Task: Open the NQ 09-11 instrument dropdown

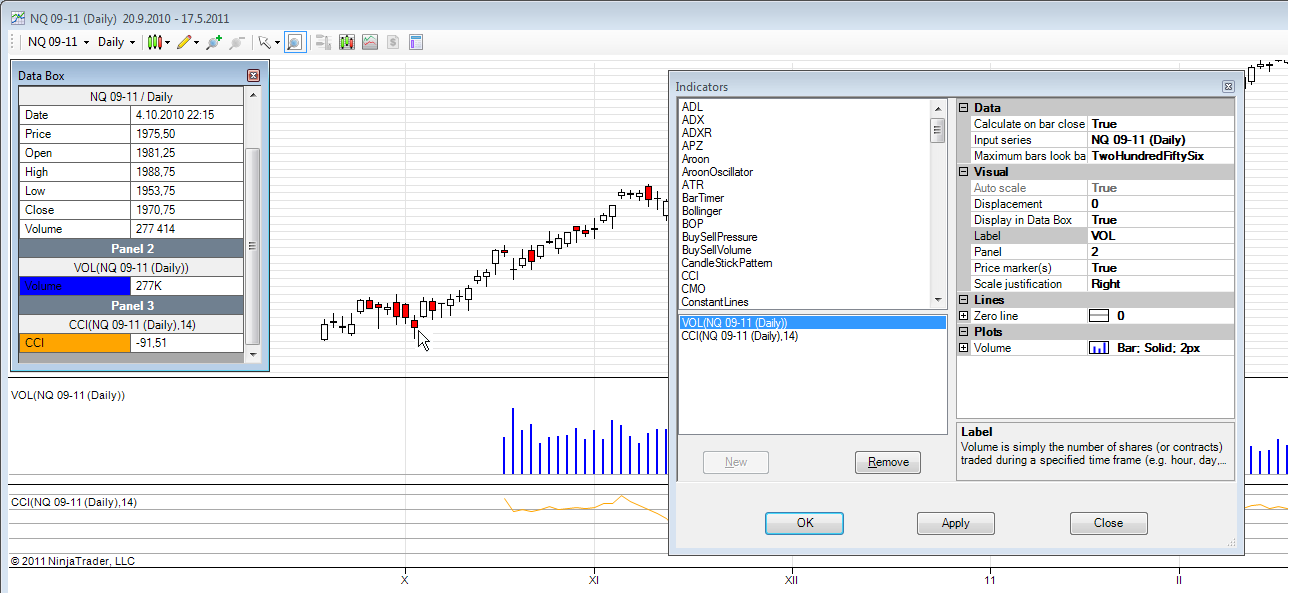Action: tap(58, 42)
